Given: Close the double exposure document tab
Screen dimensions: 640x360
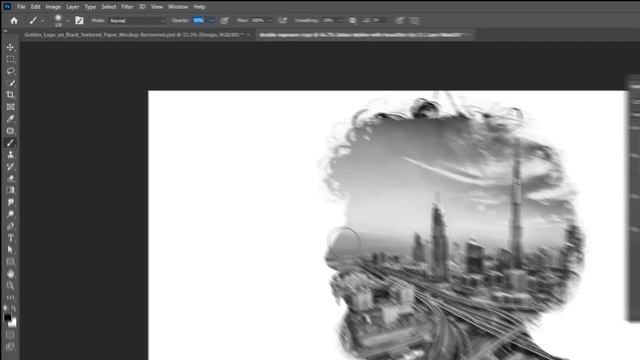Looking at the screenshot, I should pyautogui.click(x=469, y=35).
